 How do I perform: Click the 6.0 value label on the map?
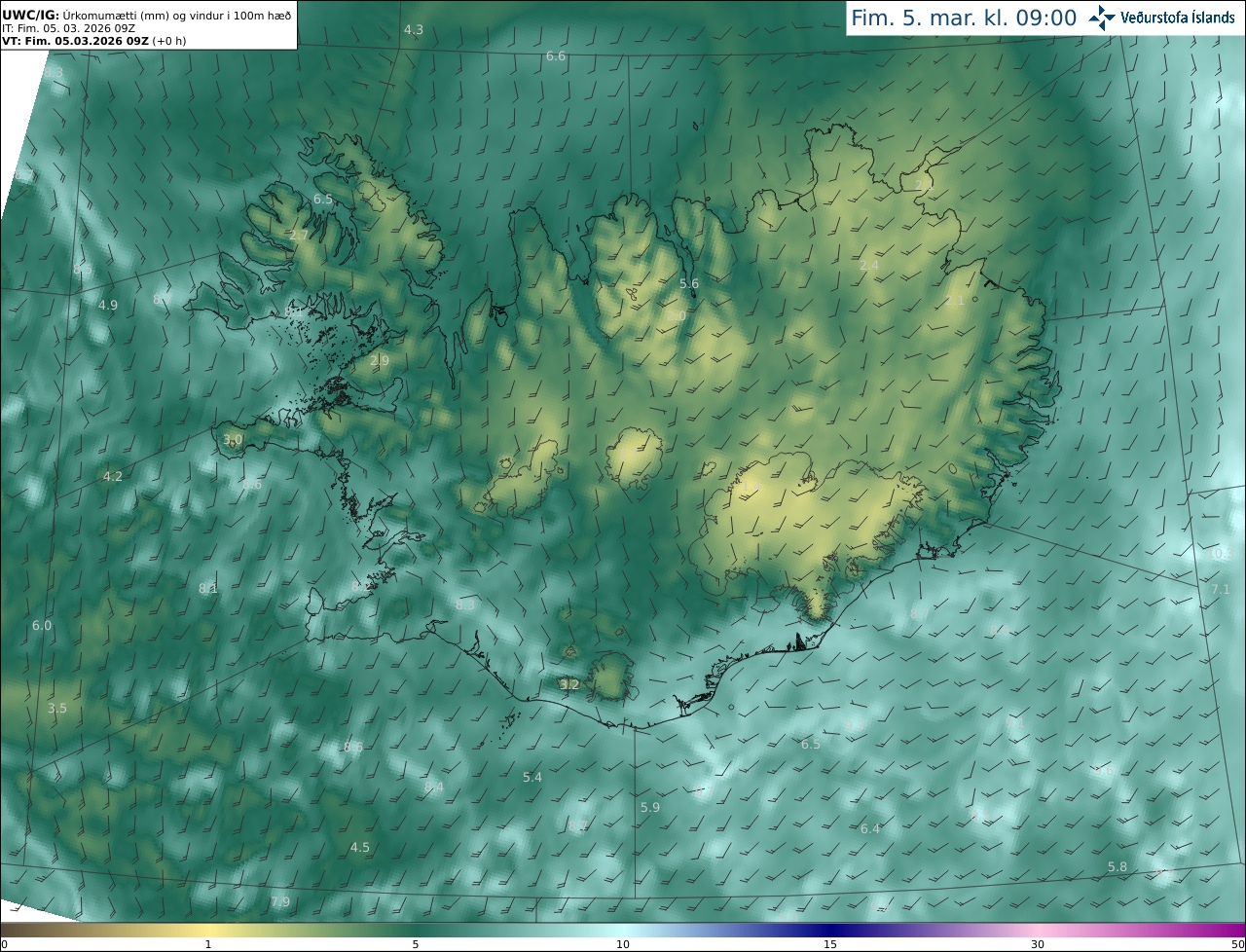pyautogui.click(x=42, y=626)
